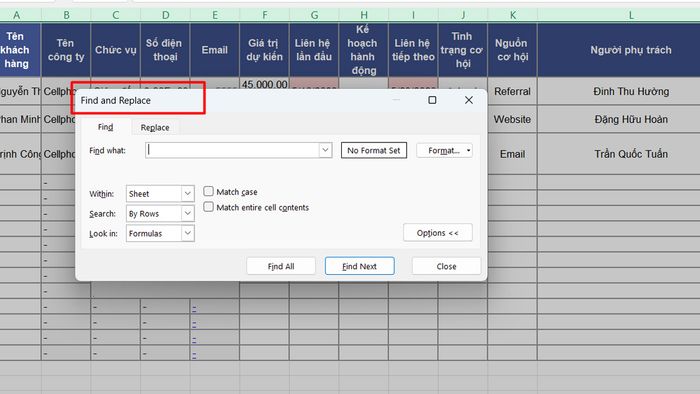Screen dimensions: 700x394
Task: Enable the Match case checkbox
Action: tap(208, 191)
